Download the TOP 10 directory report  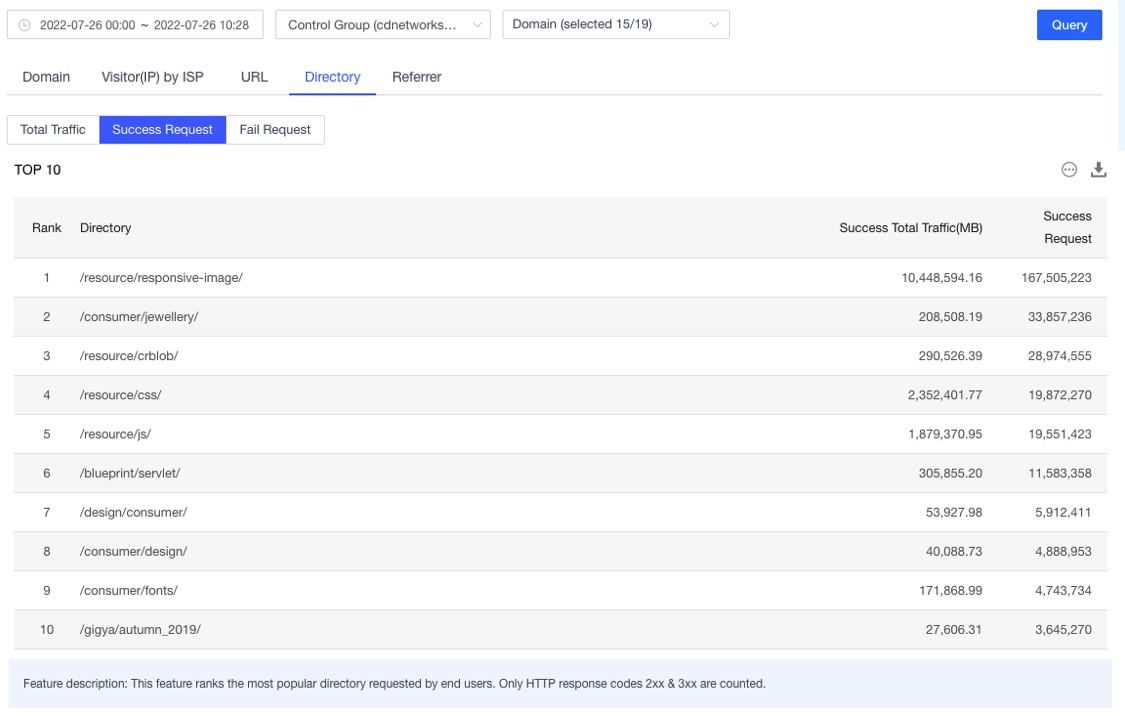1099,170
